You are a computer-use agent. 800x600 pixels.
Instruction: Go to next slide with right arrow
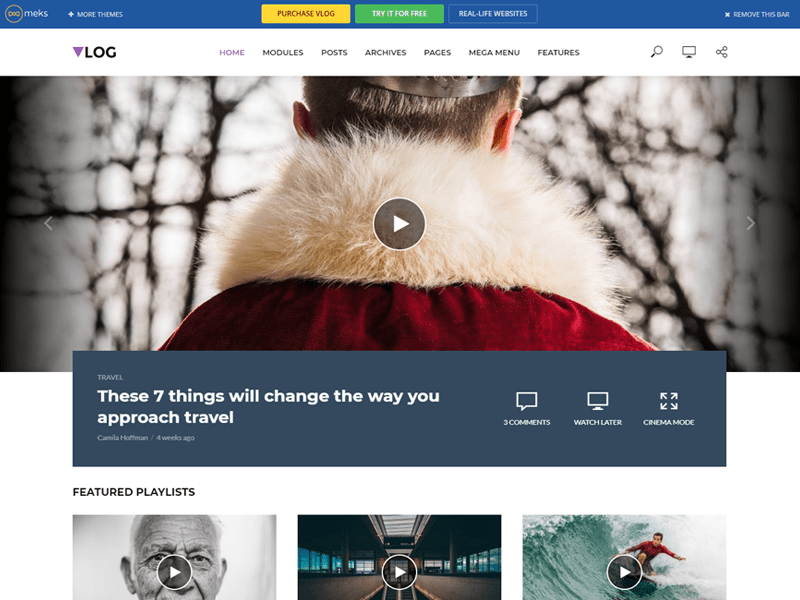(751, 223)
